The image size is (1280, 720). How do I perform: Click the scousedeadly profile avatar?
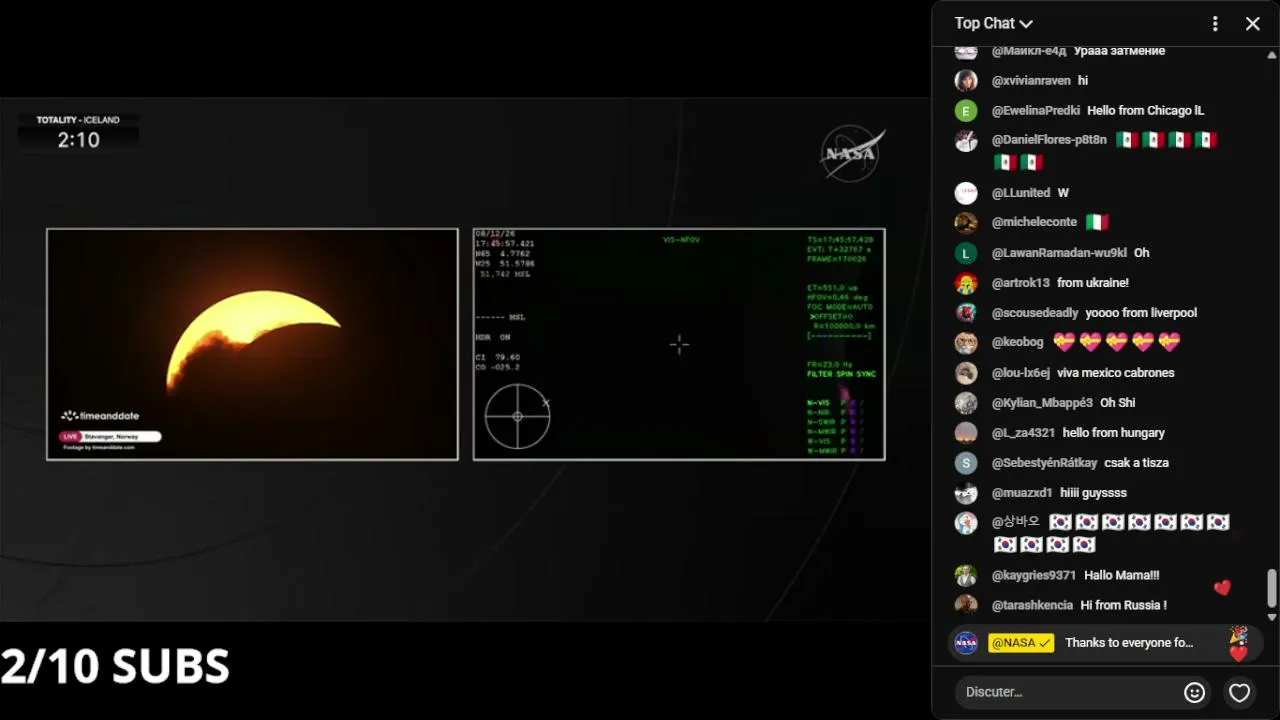(x=966, y=313)
